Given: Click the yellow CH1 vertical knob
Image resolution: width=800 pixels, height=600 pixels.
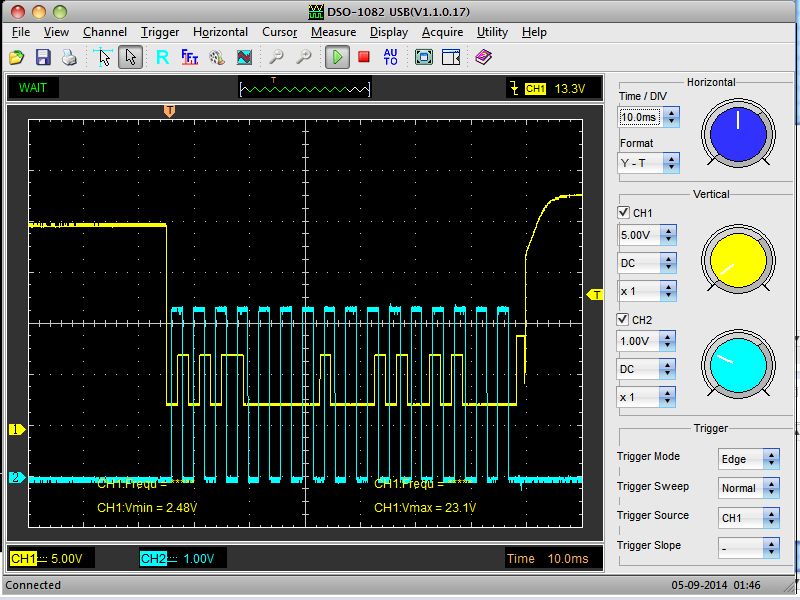Looking at the screenshot, I should pyautogui.click(x=738, y=260).
